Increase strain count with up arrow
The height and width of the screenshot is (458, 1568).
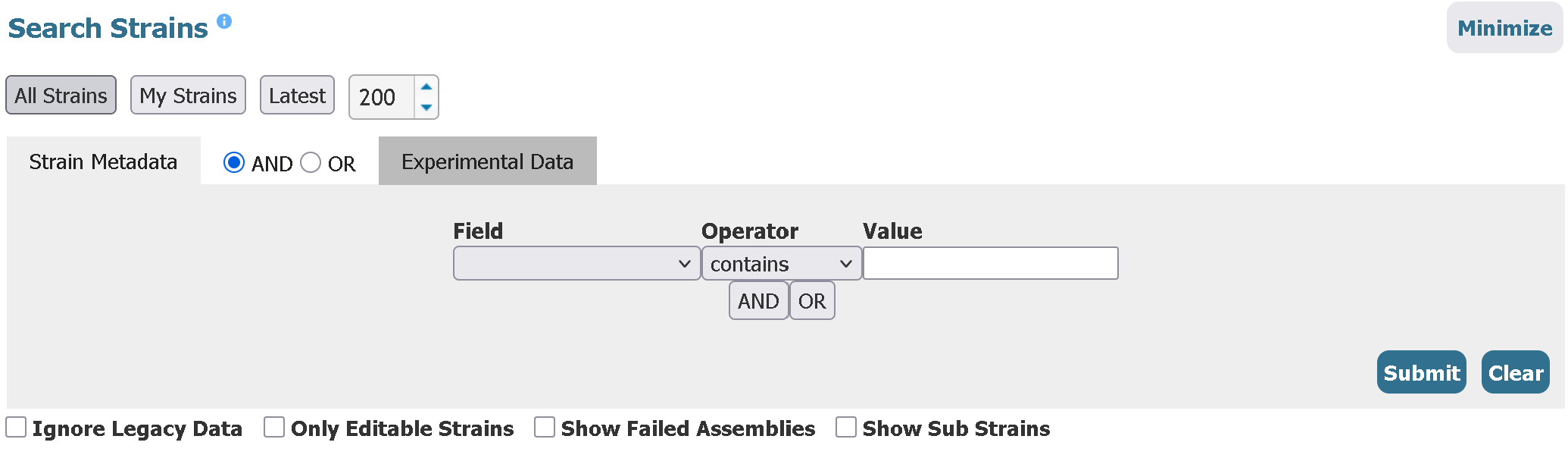tap(426, 86)
